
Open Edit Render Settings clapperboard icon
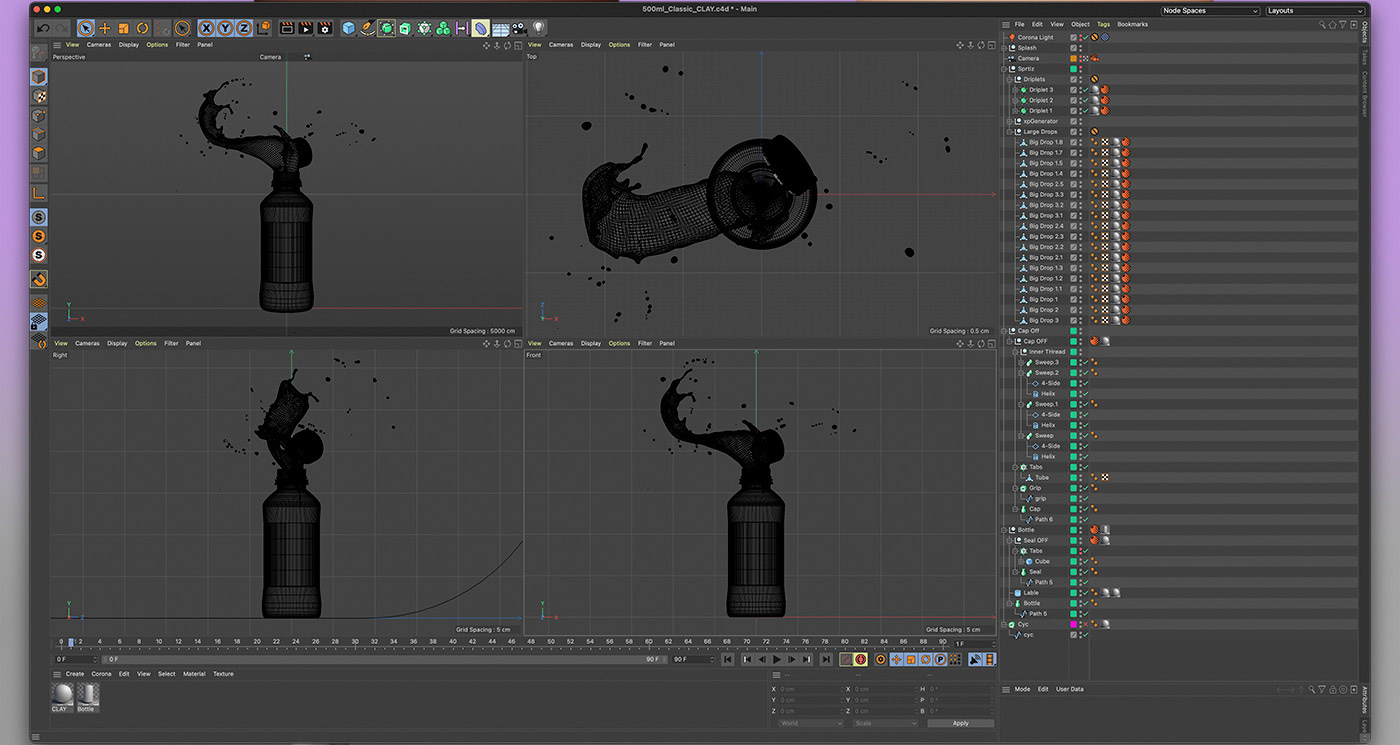tap(325, 28)
